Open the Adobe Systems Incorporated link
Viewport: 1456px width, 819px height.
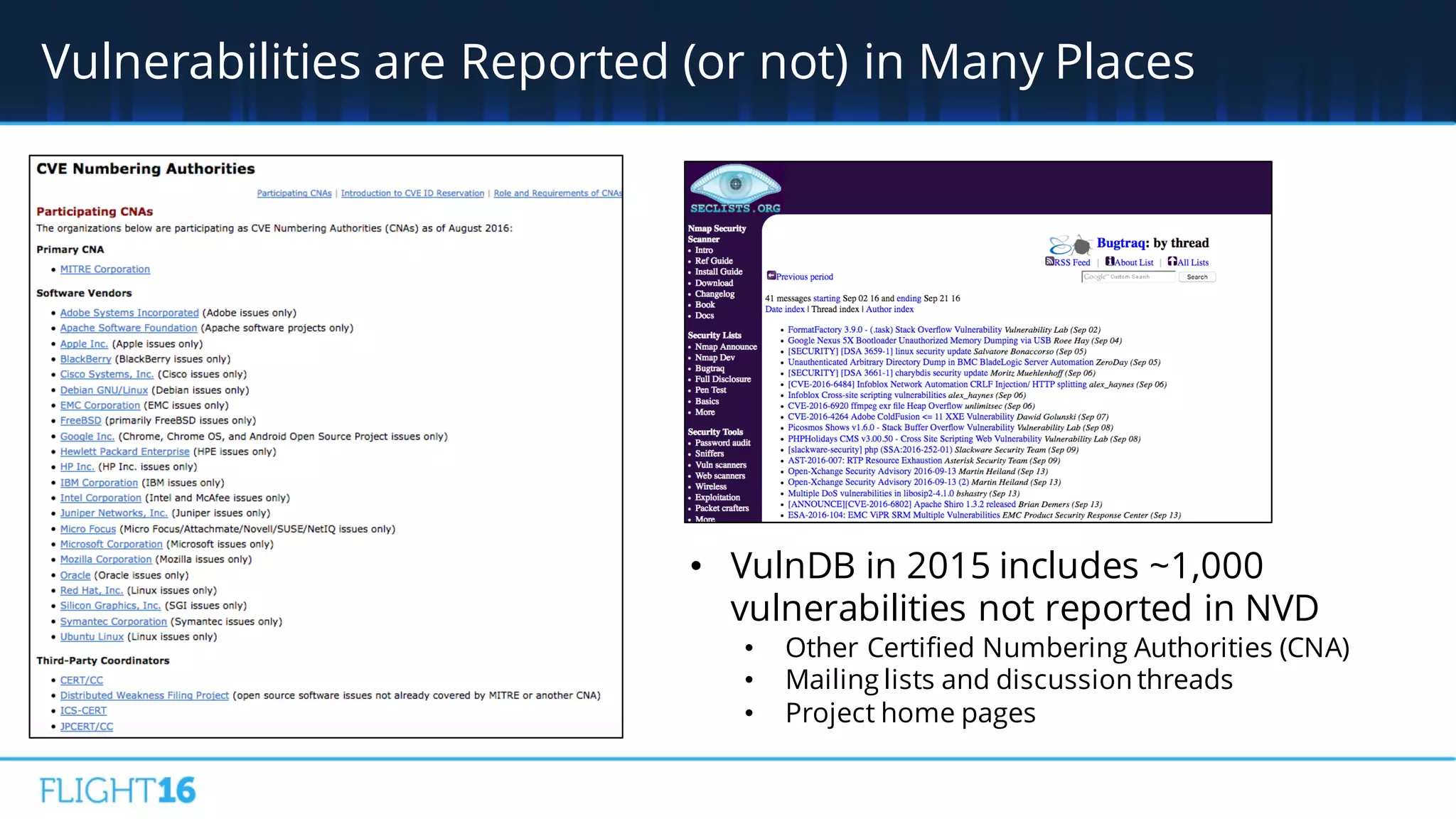click(129, 313)
